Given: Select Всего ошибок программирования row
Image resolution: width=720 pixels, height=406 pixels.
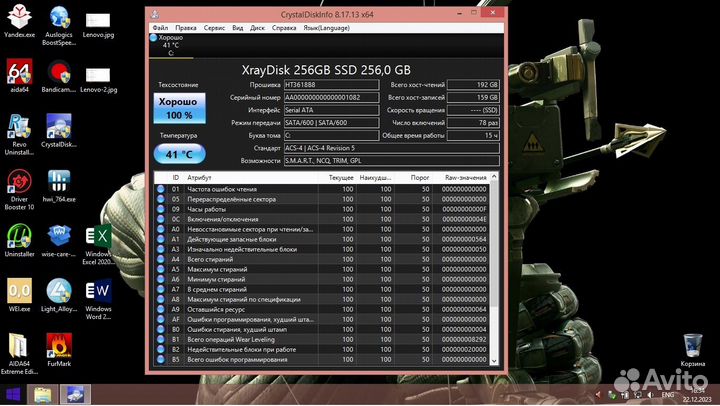Looking at the screenshot, I should [x=322, y=359].
